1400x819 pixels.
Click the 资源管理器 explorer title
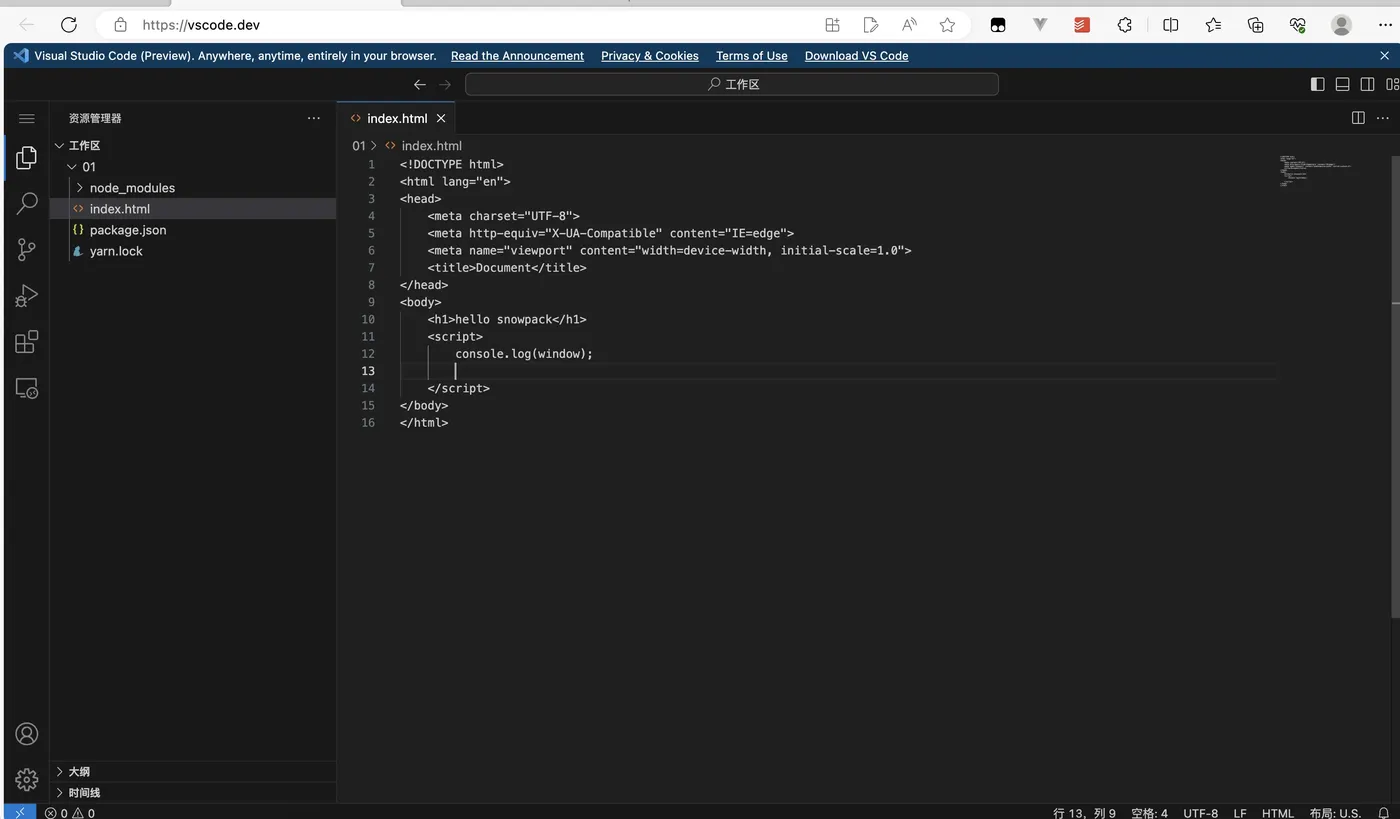(x=95, y=118)
